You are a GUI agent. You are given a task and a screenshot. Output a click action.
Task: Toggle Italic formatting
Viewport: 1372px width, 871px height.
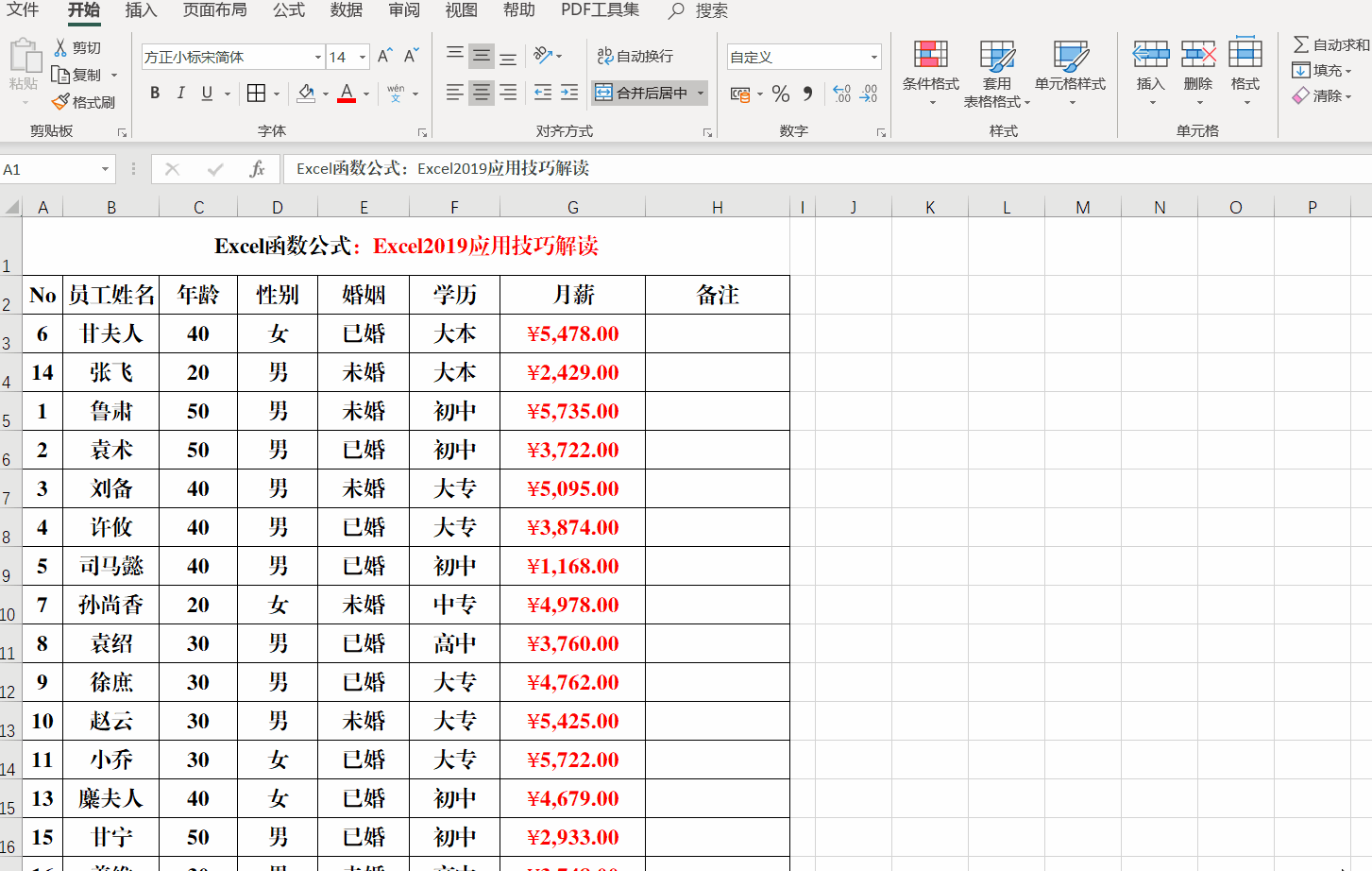(x=180, y=93)
